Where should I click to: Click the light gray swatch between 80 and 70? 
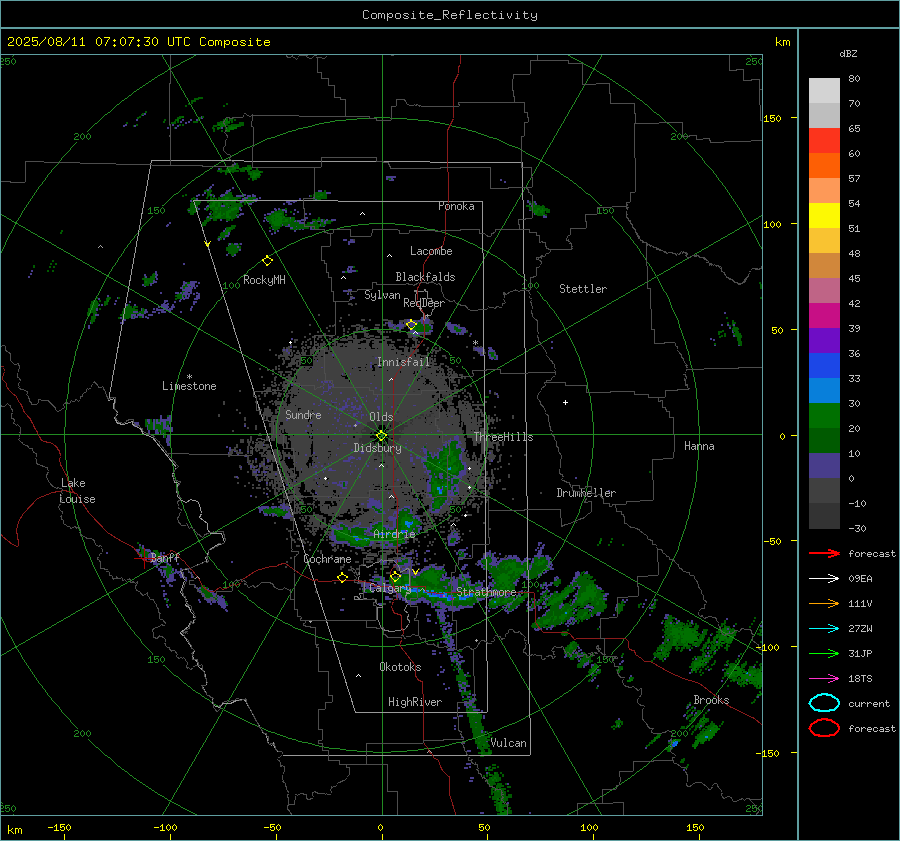(x=824, y=91)
